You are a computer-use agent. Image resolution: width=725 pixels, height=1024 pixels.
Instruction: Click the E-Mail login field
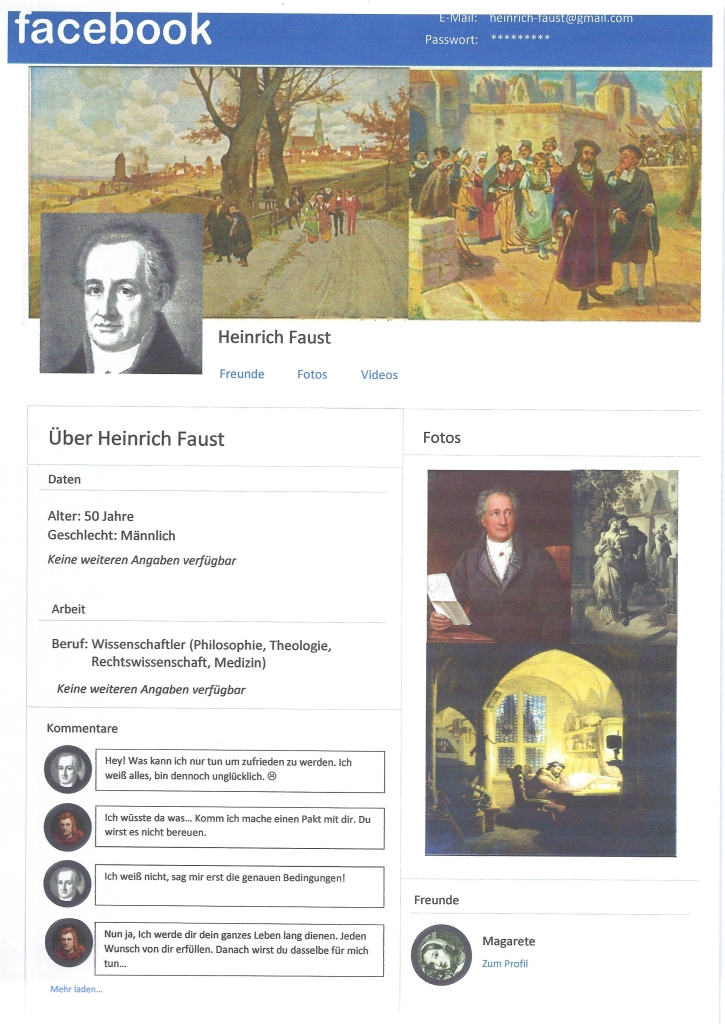pos(561,18)
